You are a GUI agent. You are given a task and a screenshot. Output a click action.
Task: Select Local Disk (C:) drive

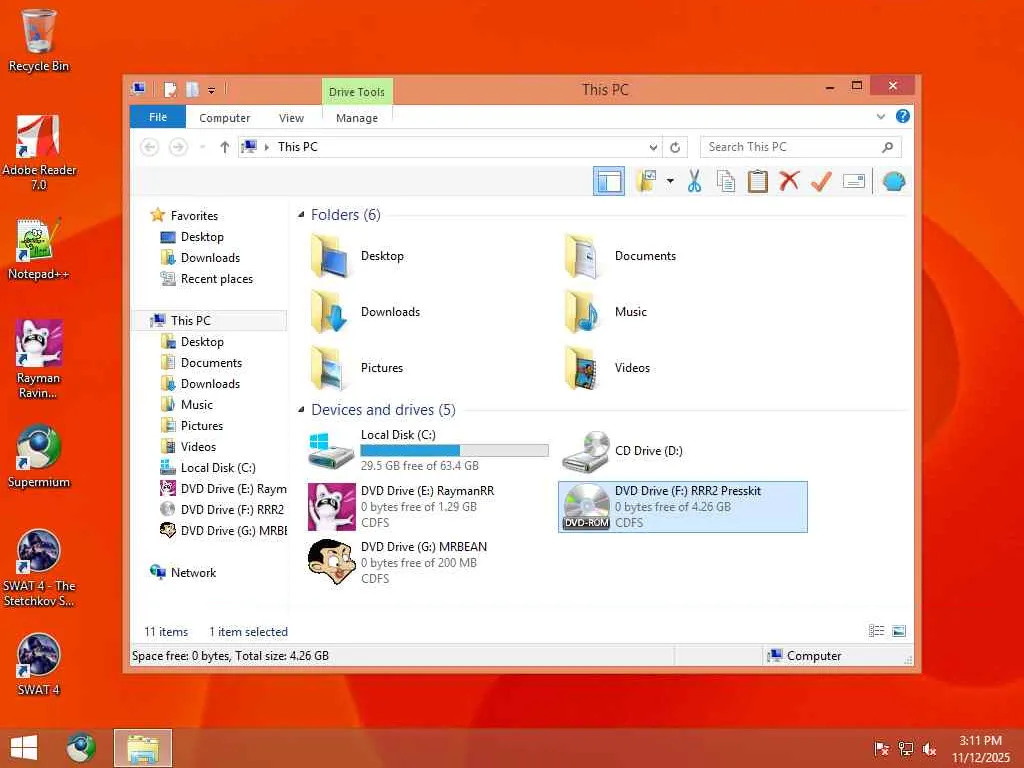[x=428, y=450]
